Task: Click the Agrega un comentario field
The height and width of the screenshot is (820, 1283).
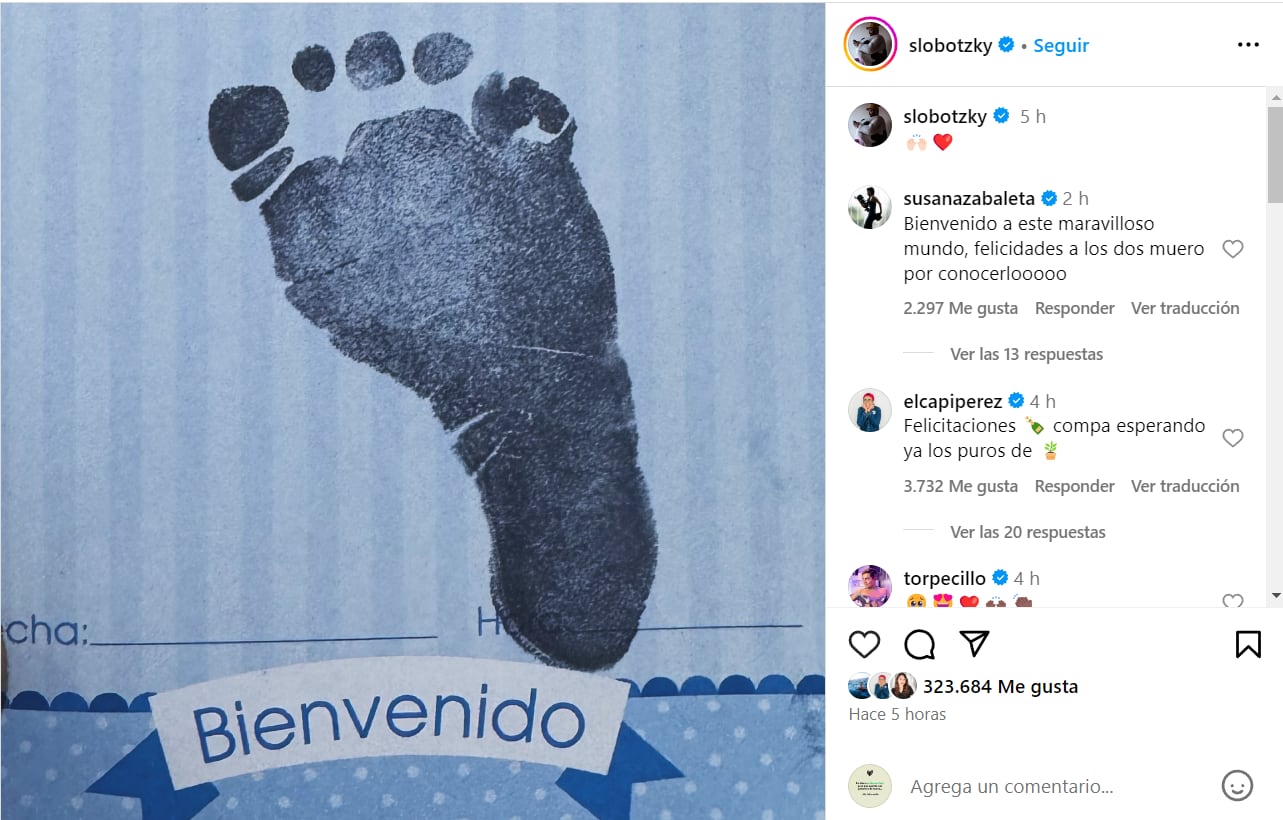Action: click(x=1055, y=786)
